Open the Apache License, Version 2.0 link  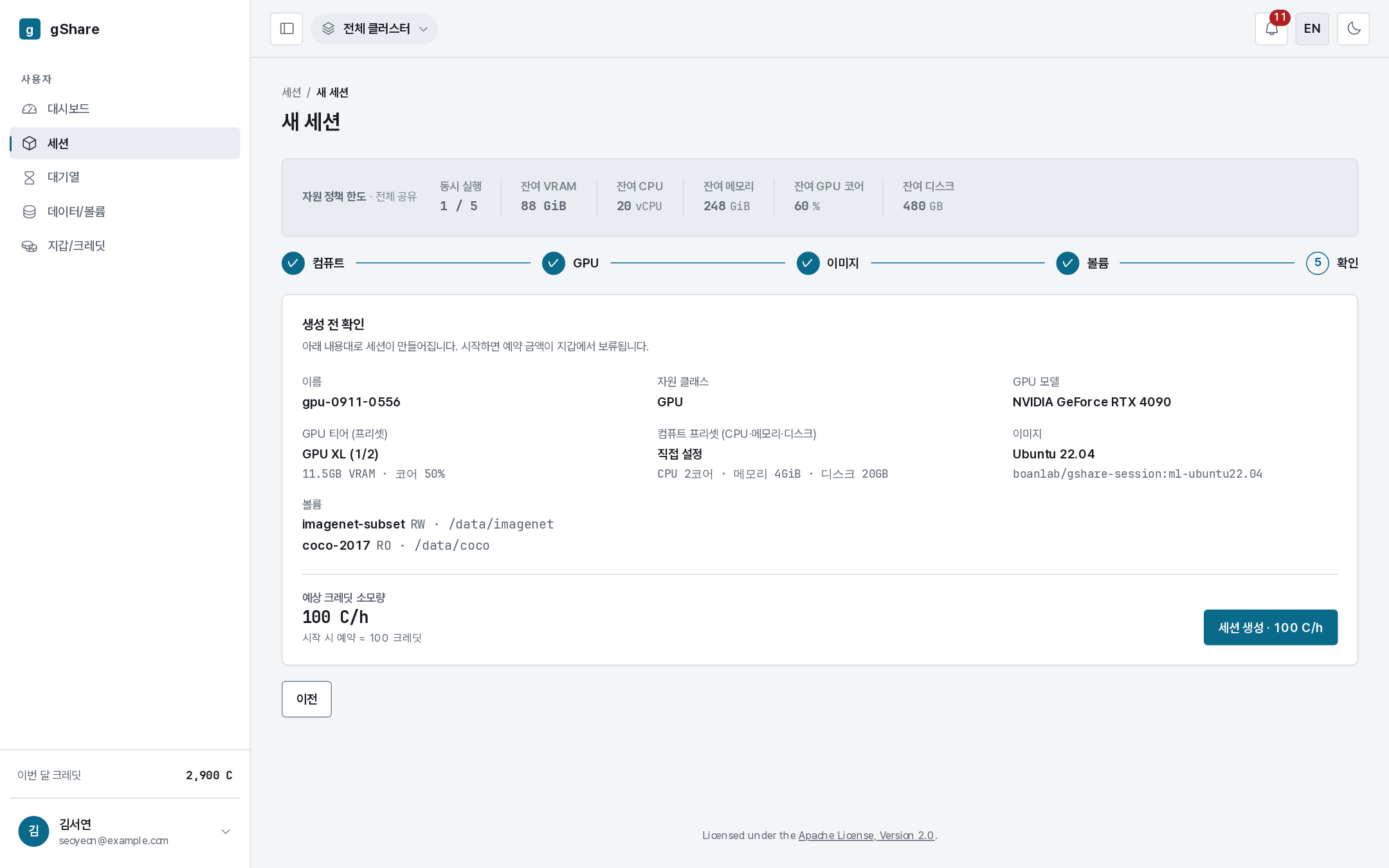(866, 835)
